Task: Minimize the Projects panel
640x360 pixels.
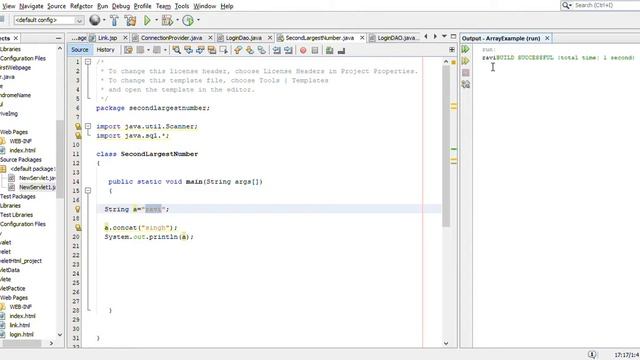Action: pyautogui.click(x=58, y=38)
